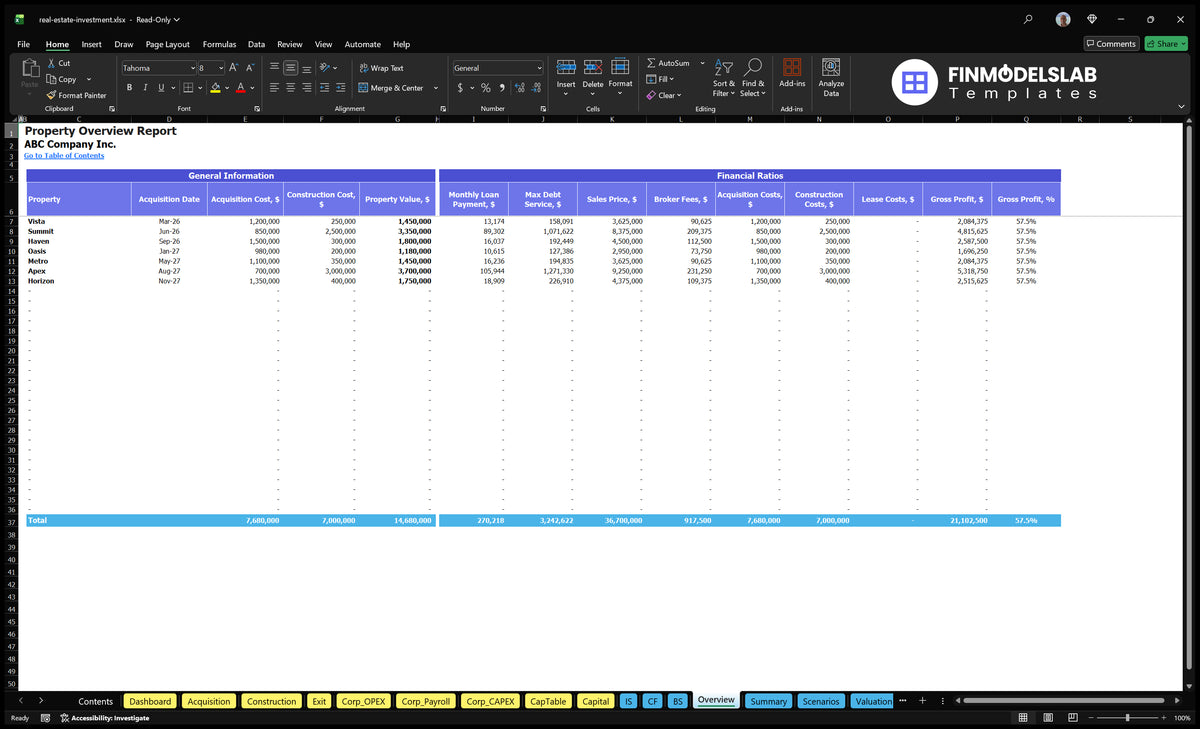
Task: Open the Formulas ribbon tab
Action: (x=219, y=44)
